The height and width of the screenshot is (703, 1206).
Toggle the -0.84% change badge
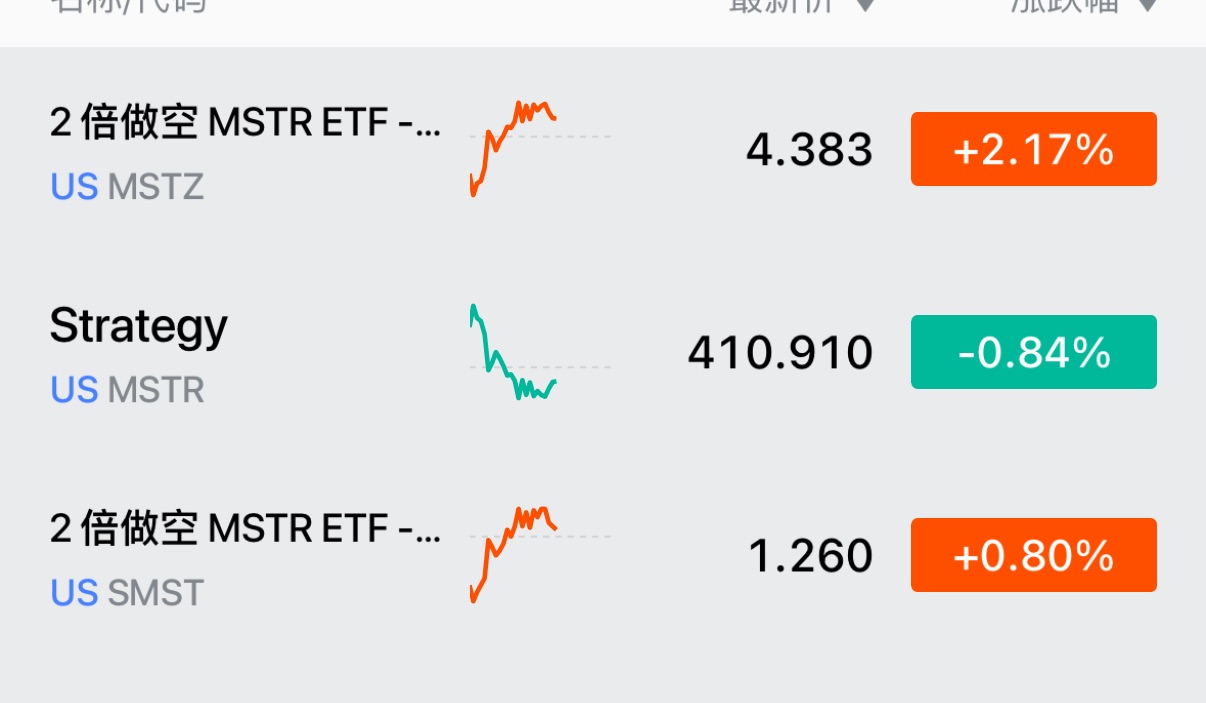click(x=1033, y=352)
